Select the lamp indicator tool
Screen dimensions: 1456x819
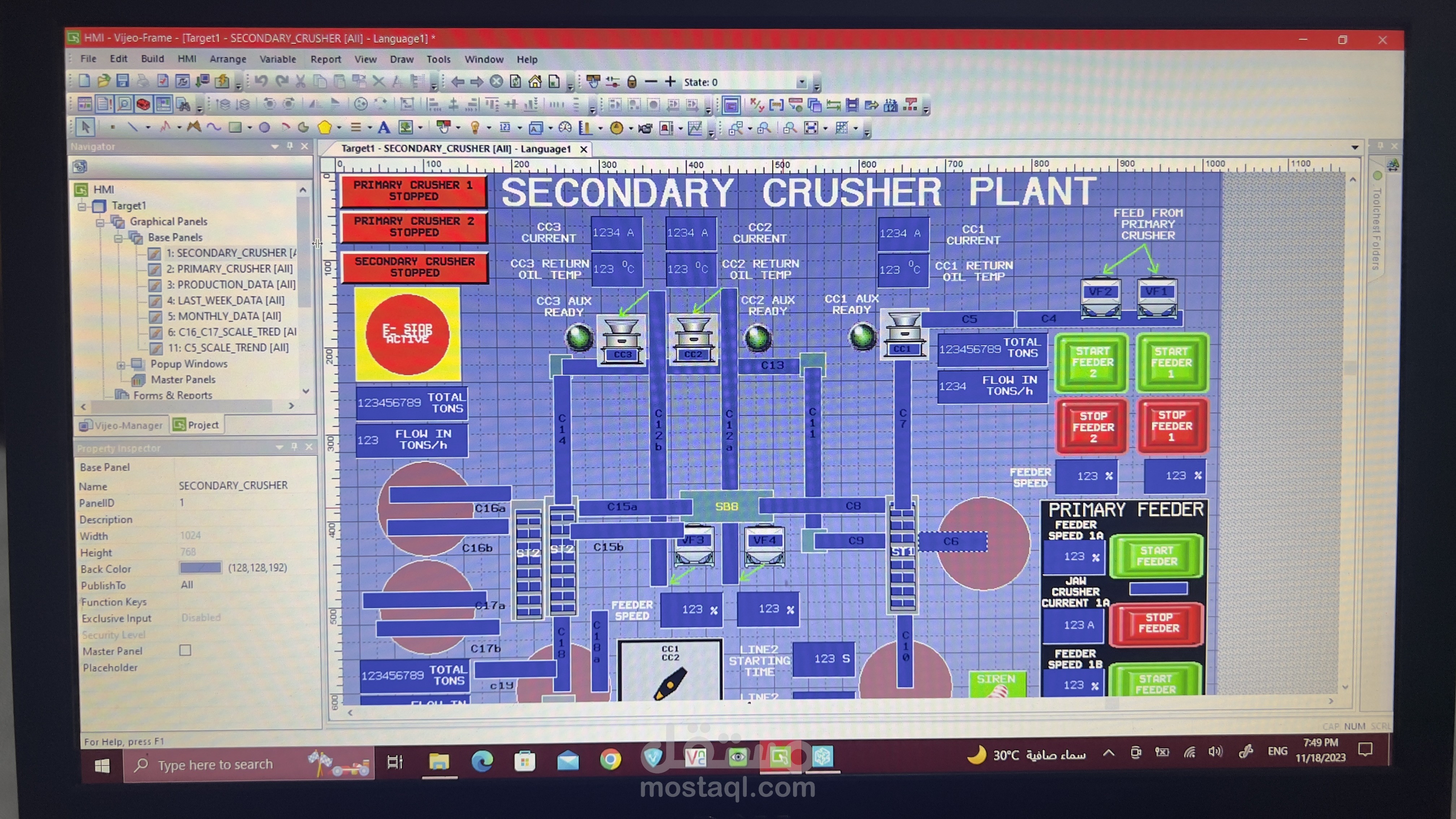[476, 128]
